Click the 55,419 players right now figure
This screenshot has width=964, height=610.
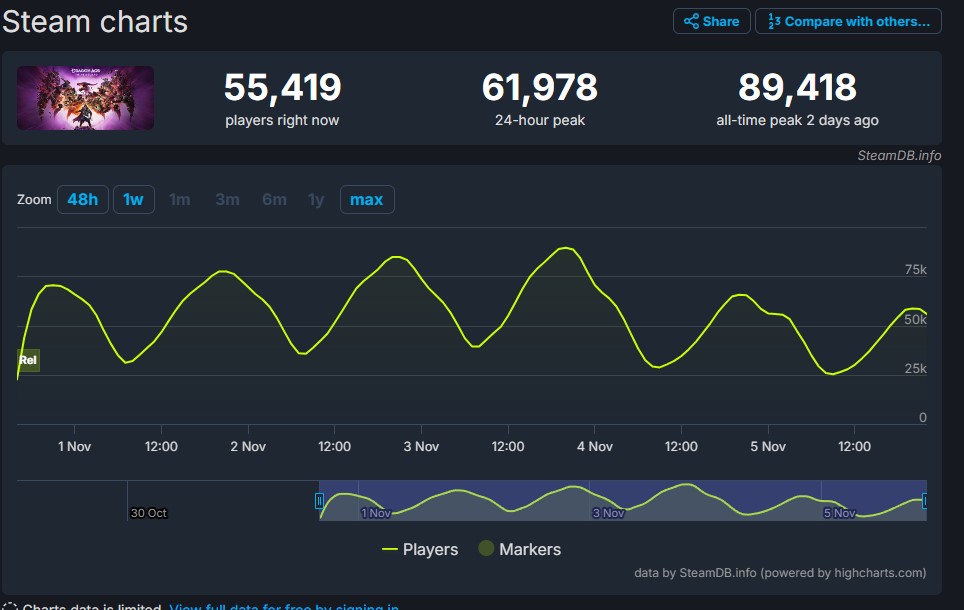[282, 87]
